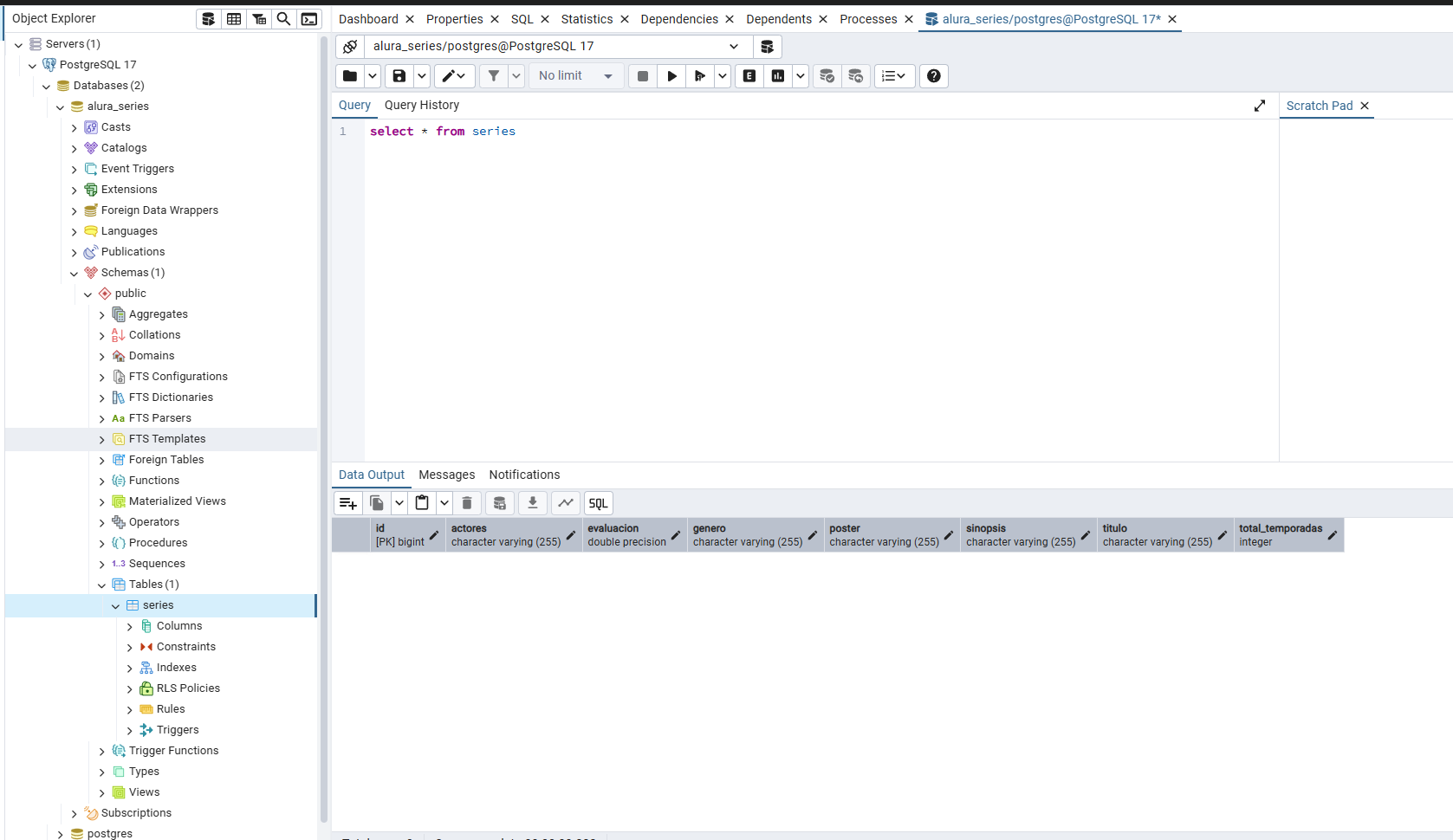Click the Stop query square button

pyautogui.click(x=642, y=76)
